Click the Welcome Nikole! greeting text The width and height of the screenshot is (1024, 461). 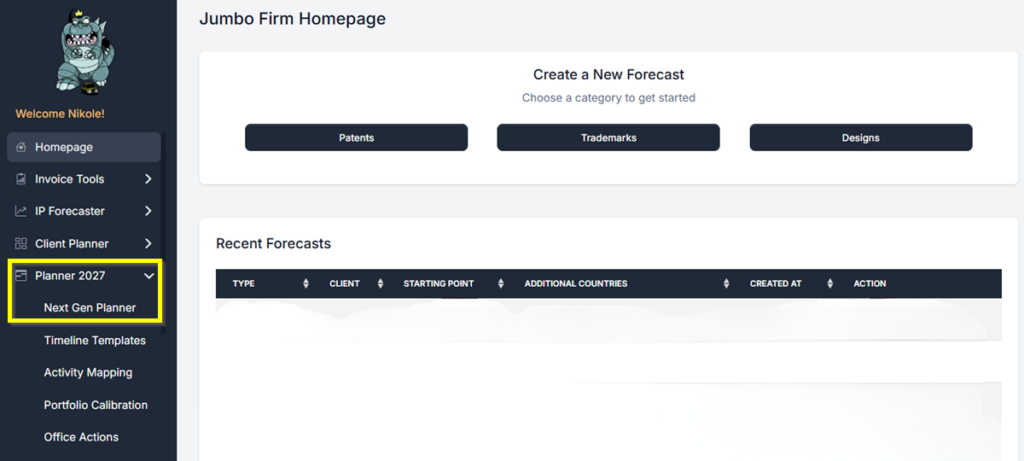(x=60, y=114)
